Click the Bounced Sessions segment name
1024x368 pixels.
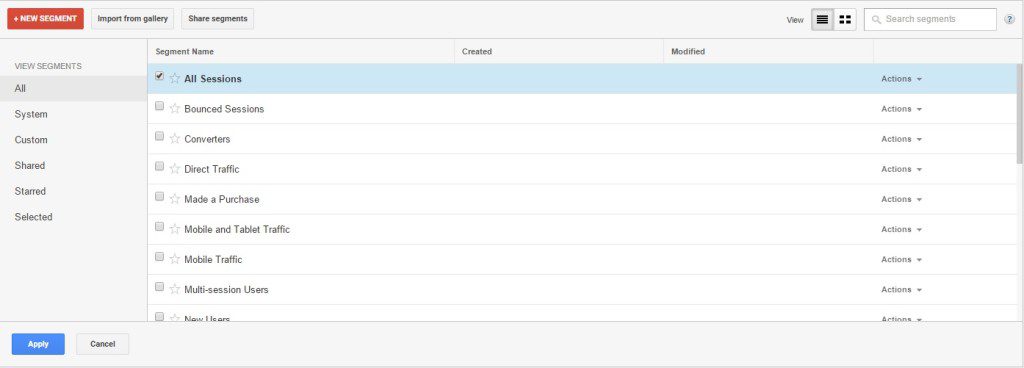224,109
